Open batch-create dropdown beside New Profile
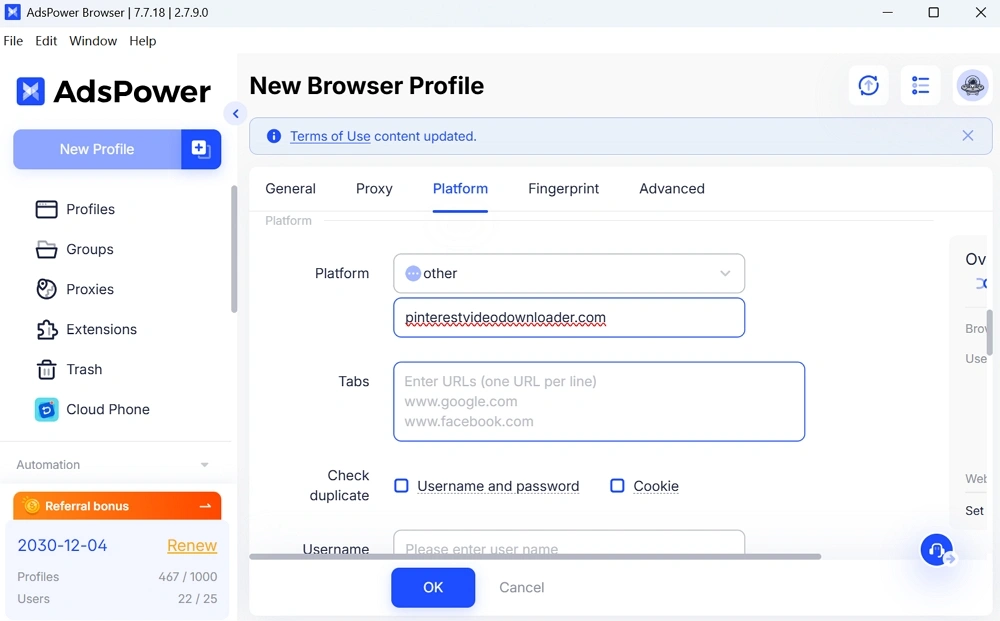Image resolution: width=1000 pixels, height=621 pixels. (x=200, y=149)
